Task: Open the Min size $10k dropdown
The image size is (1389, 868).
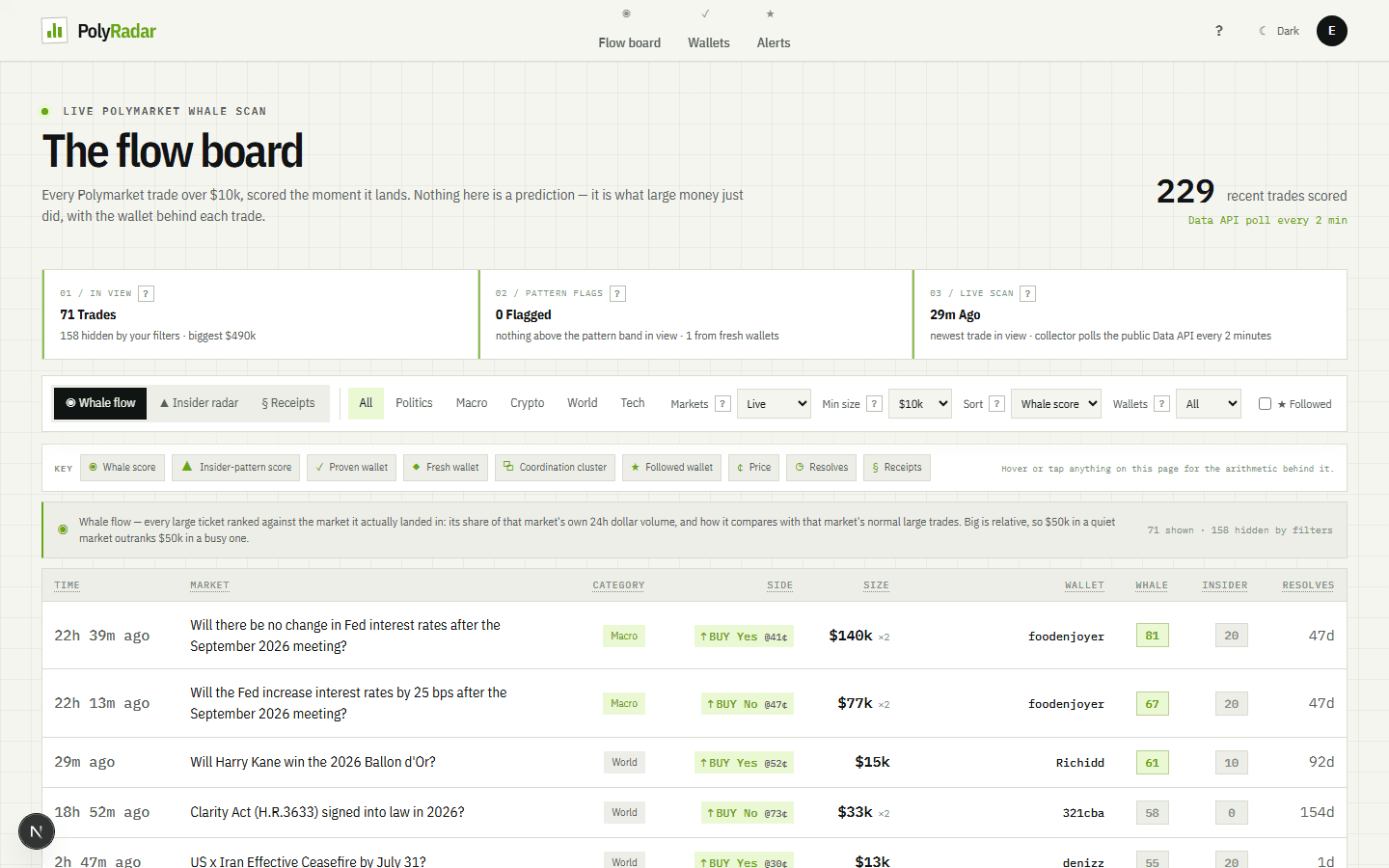Action: 920,404
